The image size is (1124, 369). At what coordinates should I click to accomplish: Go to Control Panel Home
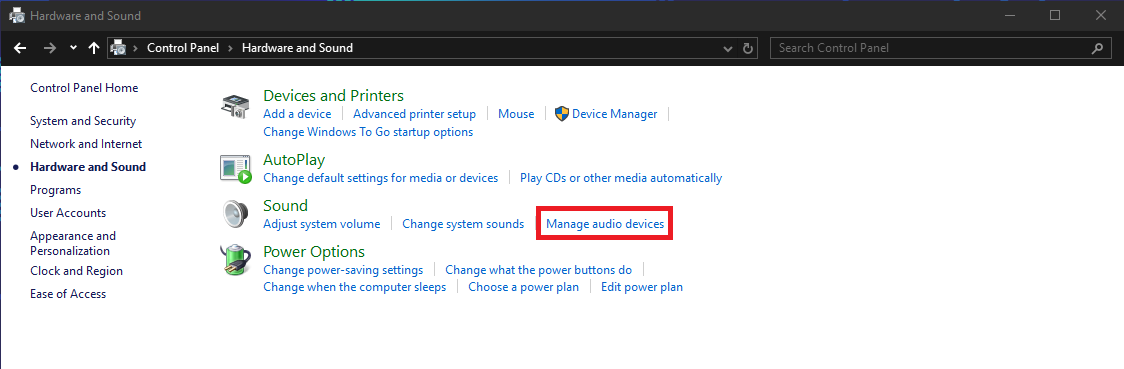(84, 88)
